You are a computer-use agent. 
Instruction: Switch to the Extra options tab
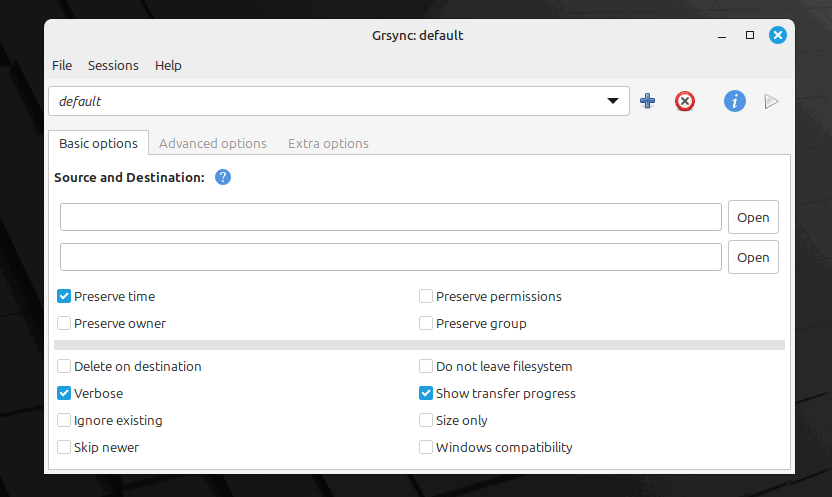328,143
